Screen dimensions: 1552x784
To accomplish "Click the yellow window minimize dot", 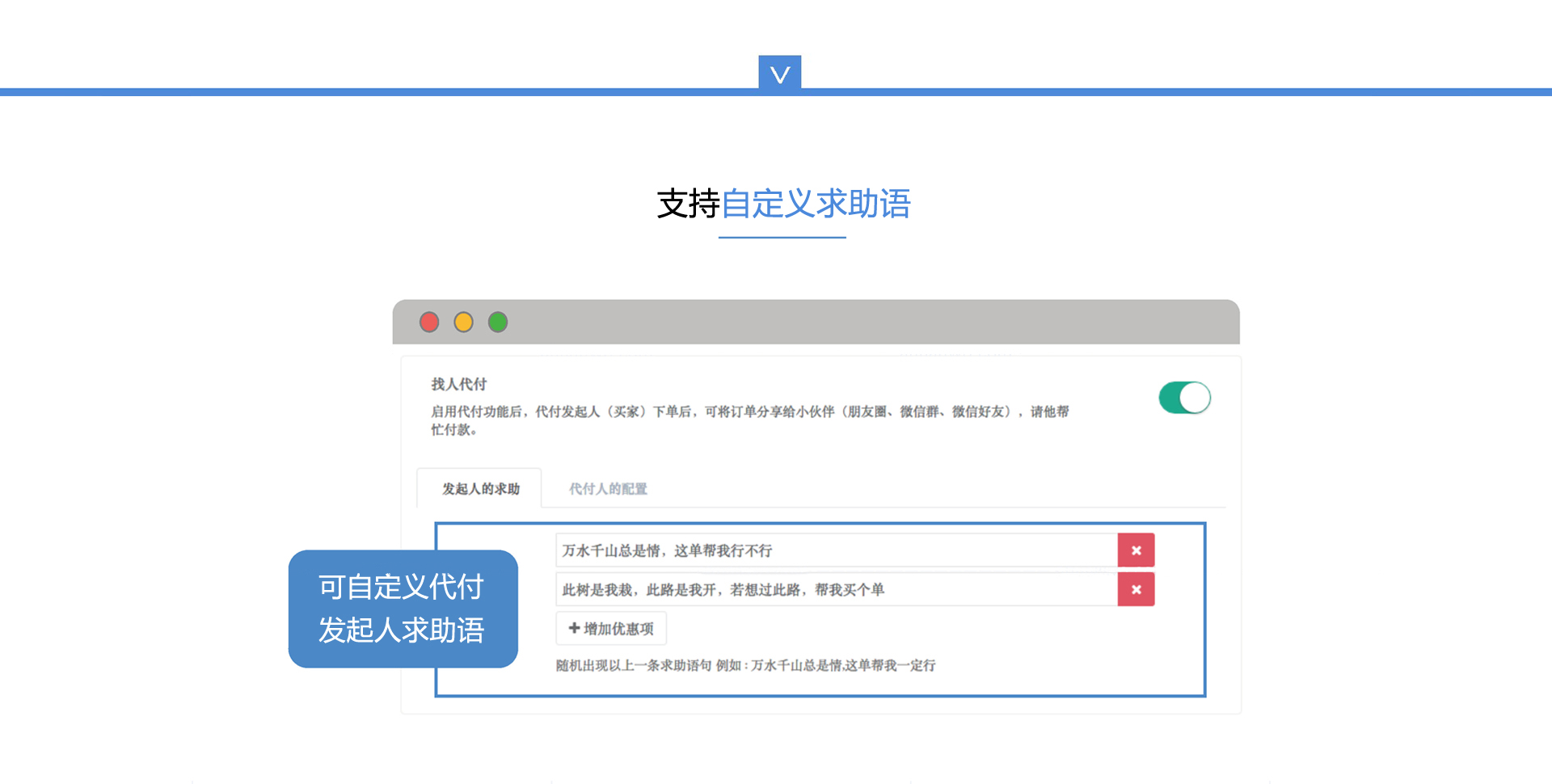I will pos(463,322).
